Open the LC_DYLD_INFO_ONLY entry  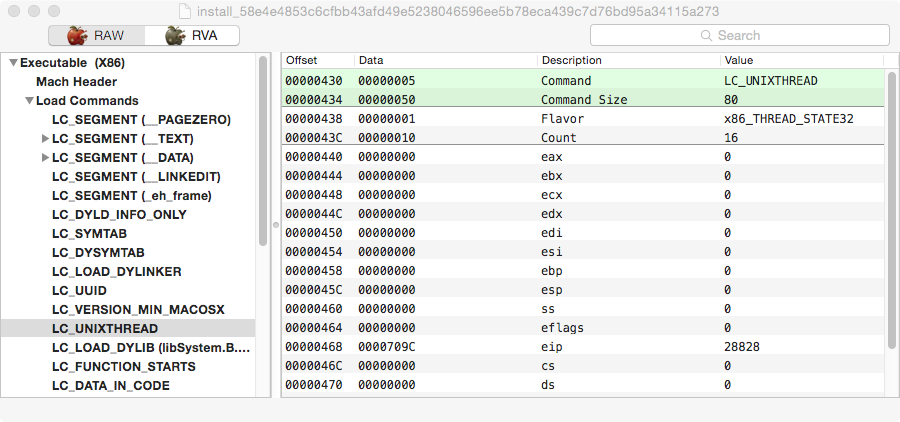tap(118, 214)
